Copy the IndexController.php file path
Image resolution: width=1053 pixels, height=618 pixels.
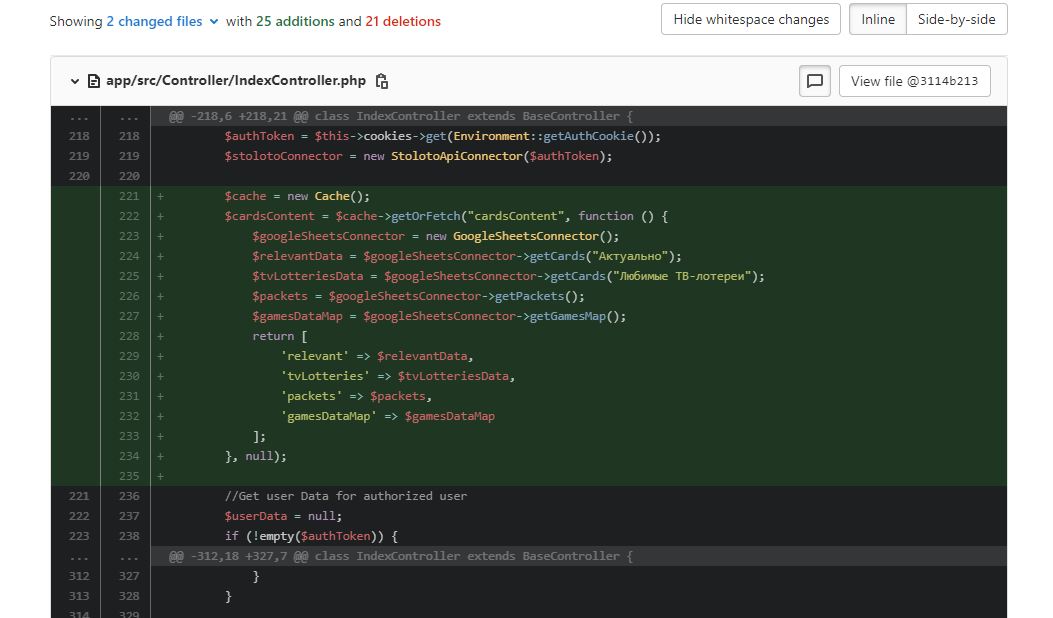click(382, 81)
